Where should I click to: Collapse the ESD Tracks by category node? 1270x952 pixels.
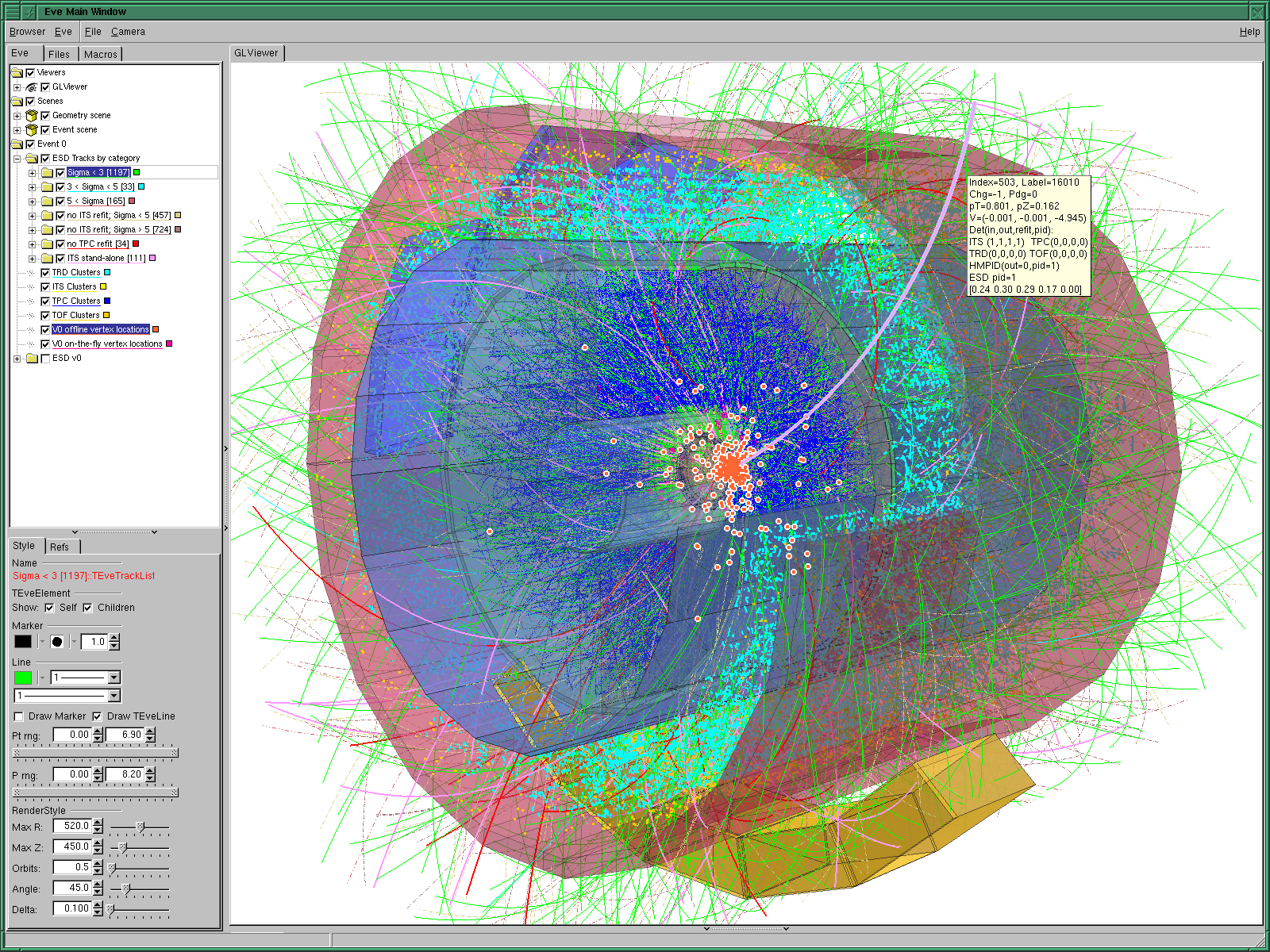(17, 159)
